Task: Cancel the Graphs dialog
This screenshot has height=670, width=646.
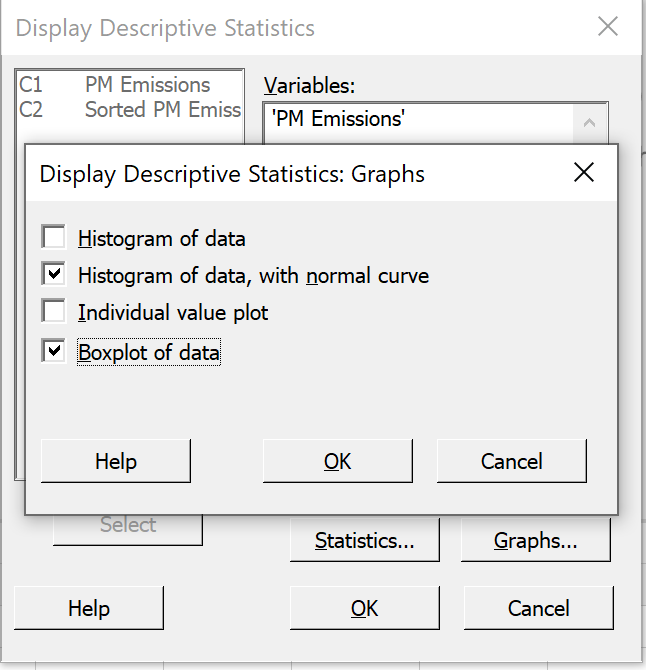Action: [511, 461]
